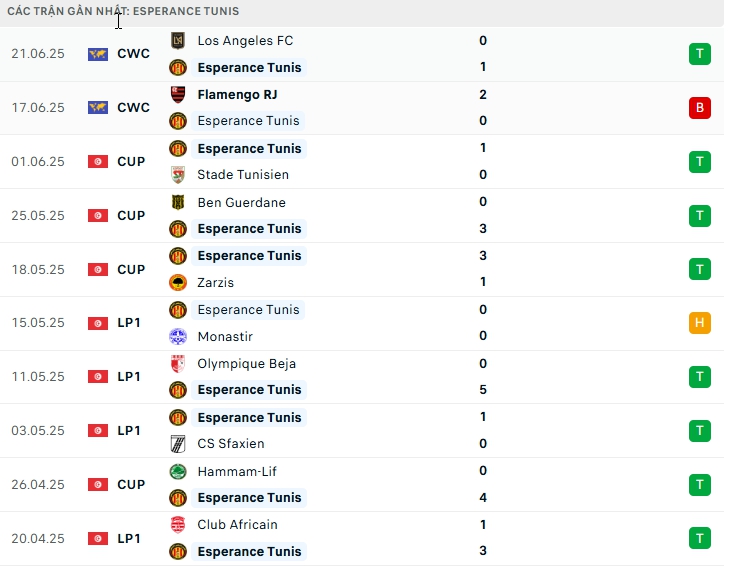This screenshot has width=732, height=569.
Task: Open the Club Africain team link
Action: click(237, 525)
